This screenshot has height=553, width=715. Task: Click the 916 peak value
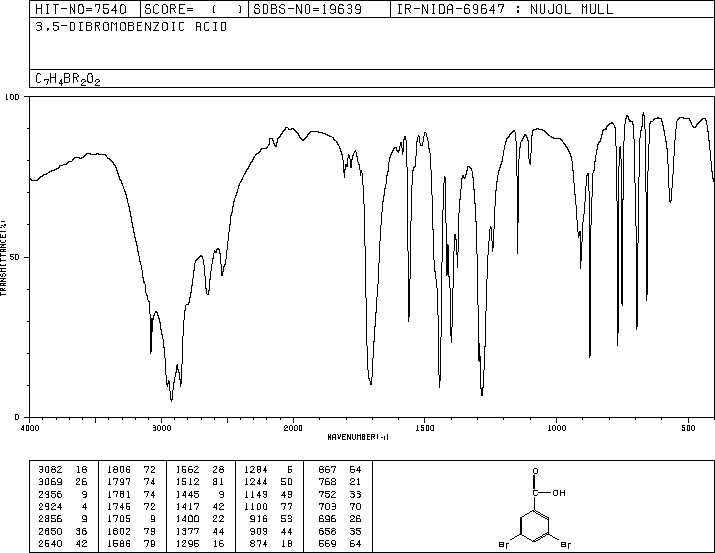(259, 519)
